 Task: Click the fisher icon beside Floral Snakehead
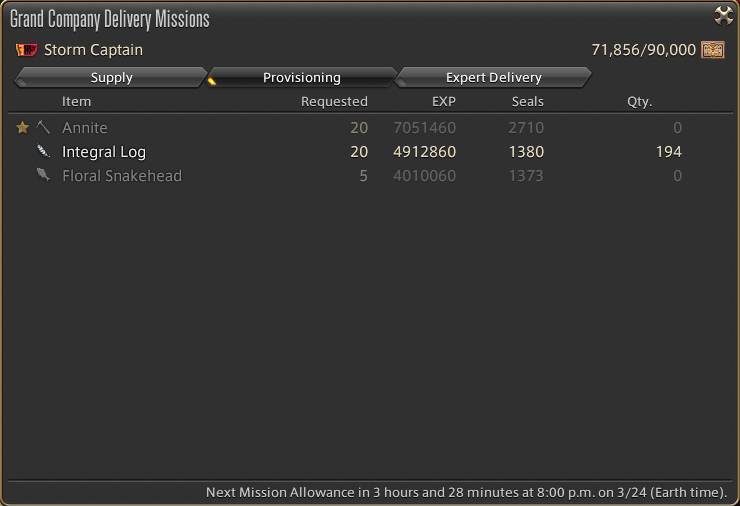pyautogui.click(x=43, y=176)
